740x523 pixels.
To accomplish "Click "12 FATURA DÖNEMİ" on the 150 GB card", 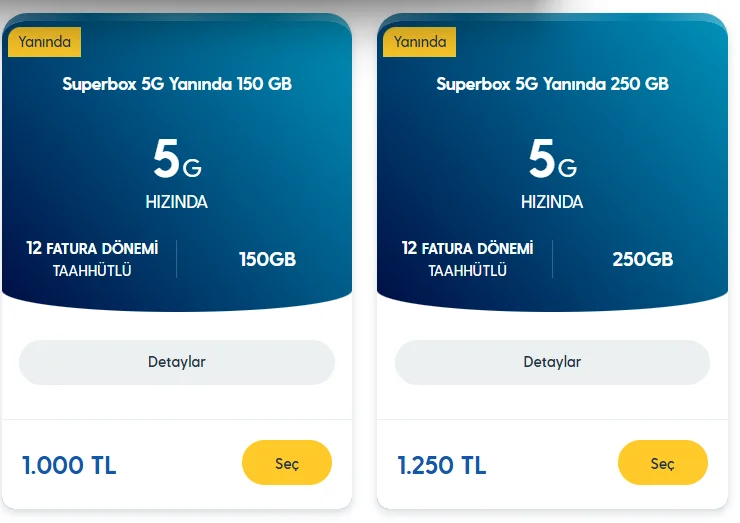I will (x=92, y=248).
